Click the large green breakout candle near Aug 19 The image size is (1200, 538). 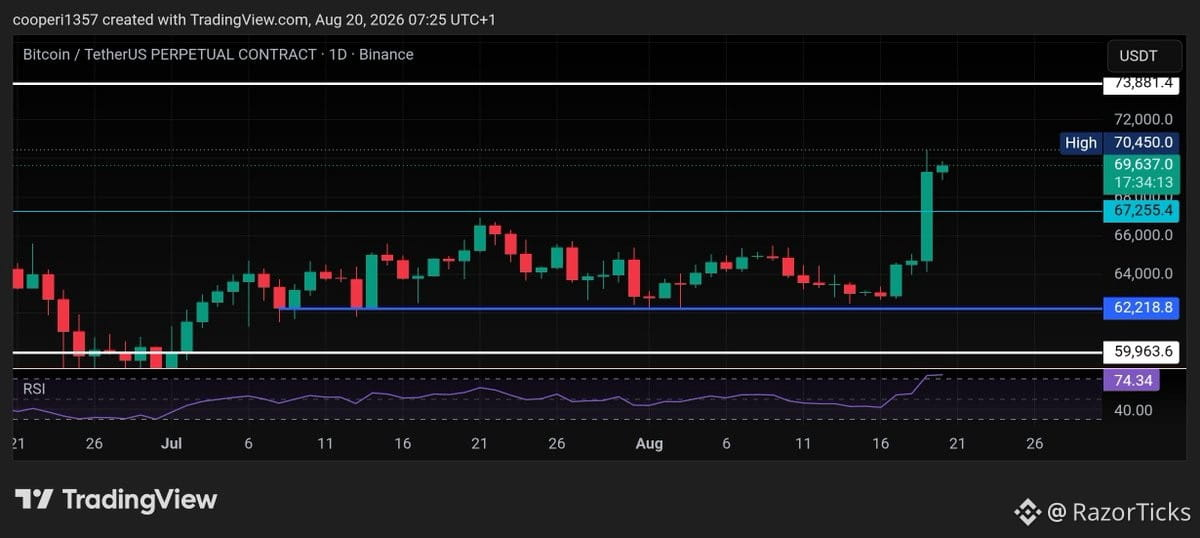pyautogui.click(x=927, y=215)
